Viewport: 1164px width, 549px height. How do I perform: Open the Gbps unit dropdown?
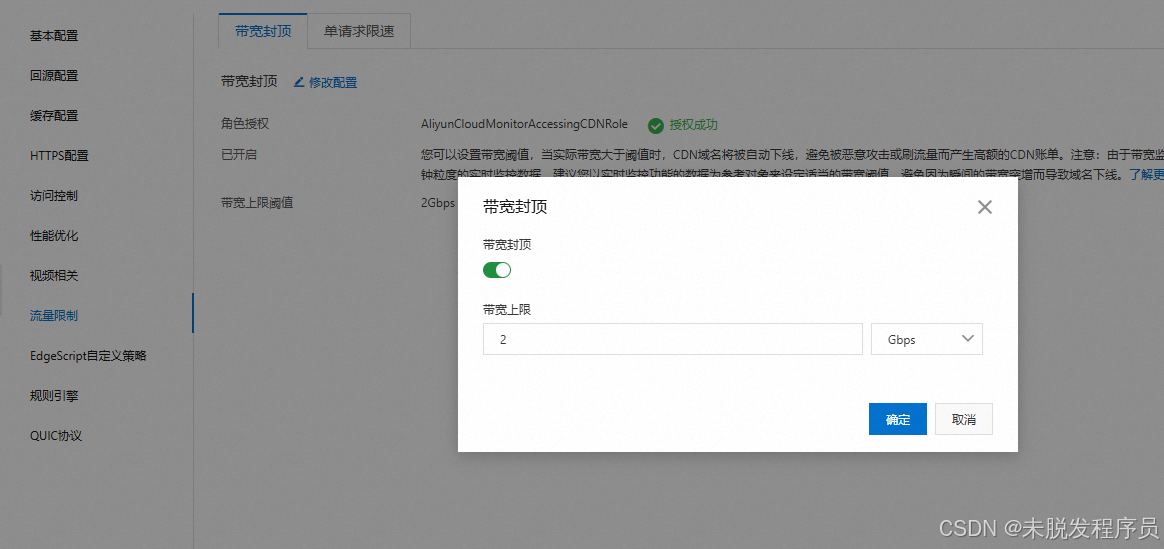[926, 339]
